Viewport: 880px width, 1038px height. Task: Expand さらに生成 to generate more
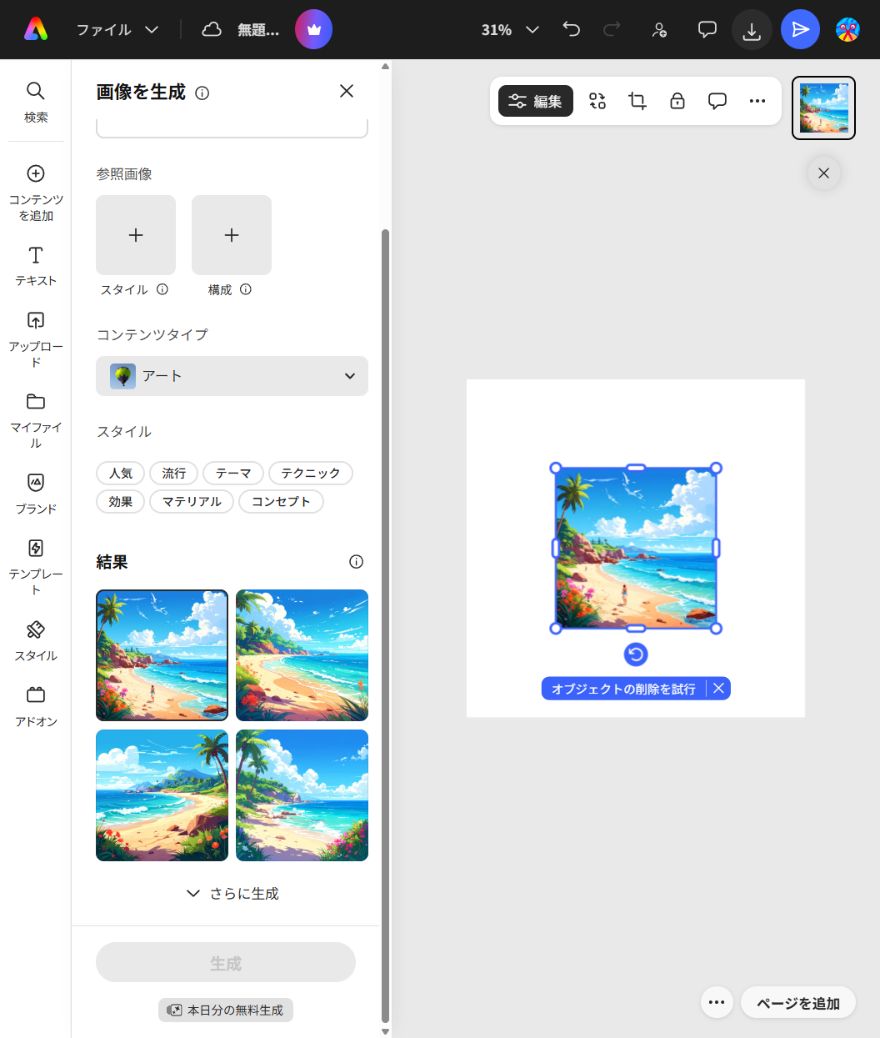[232, 894]
